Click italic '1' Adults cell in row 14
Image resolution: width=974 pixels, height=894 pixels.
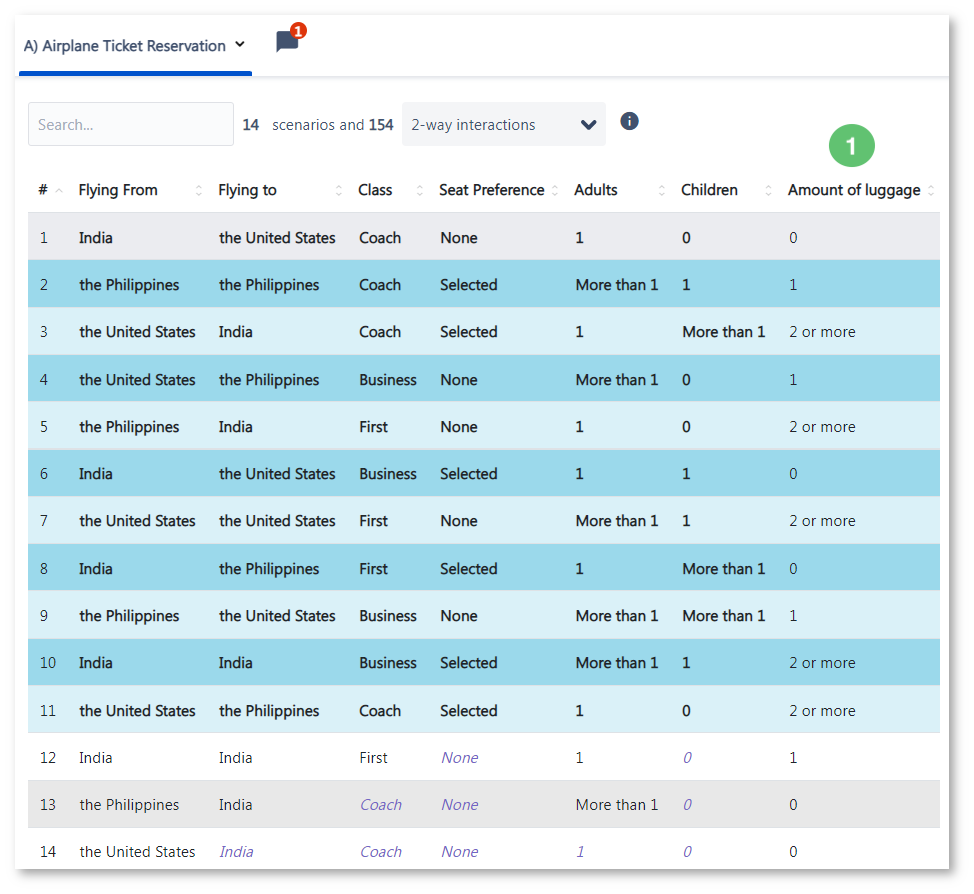click(580, 852)
